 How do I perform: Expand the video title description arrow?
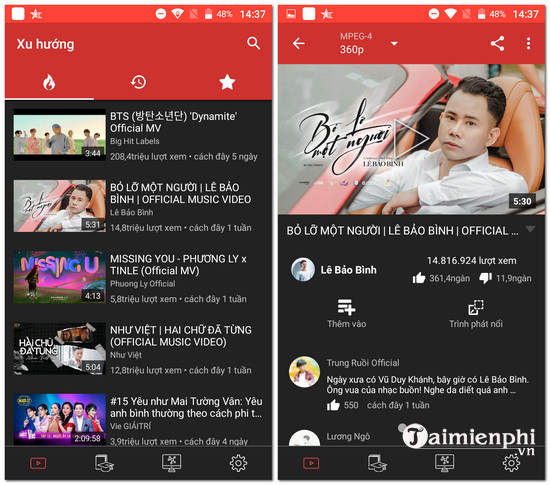click(x=530, y=229)
